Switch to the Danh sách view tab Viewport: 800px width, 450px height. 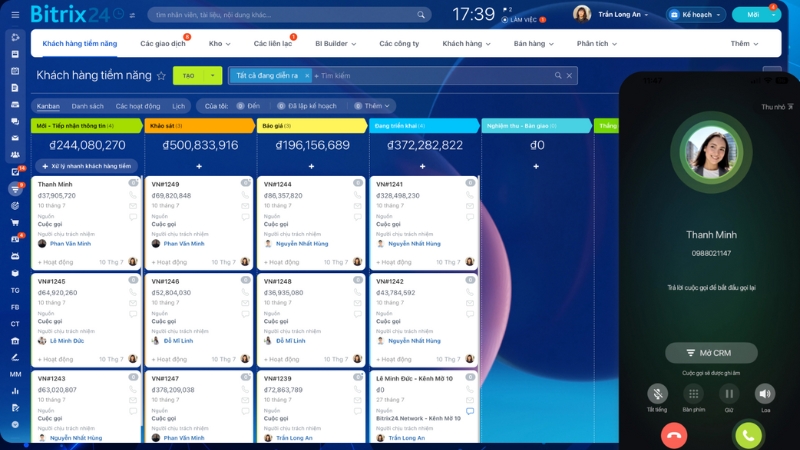pyautogui.click(x=87, y=106)
